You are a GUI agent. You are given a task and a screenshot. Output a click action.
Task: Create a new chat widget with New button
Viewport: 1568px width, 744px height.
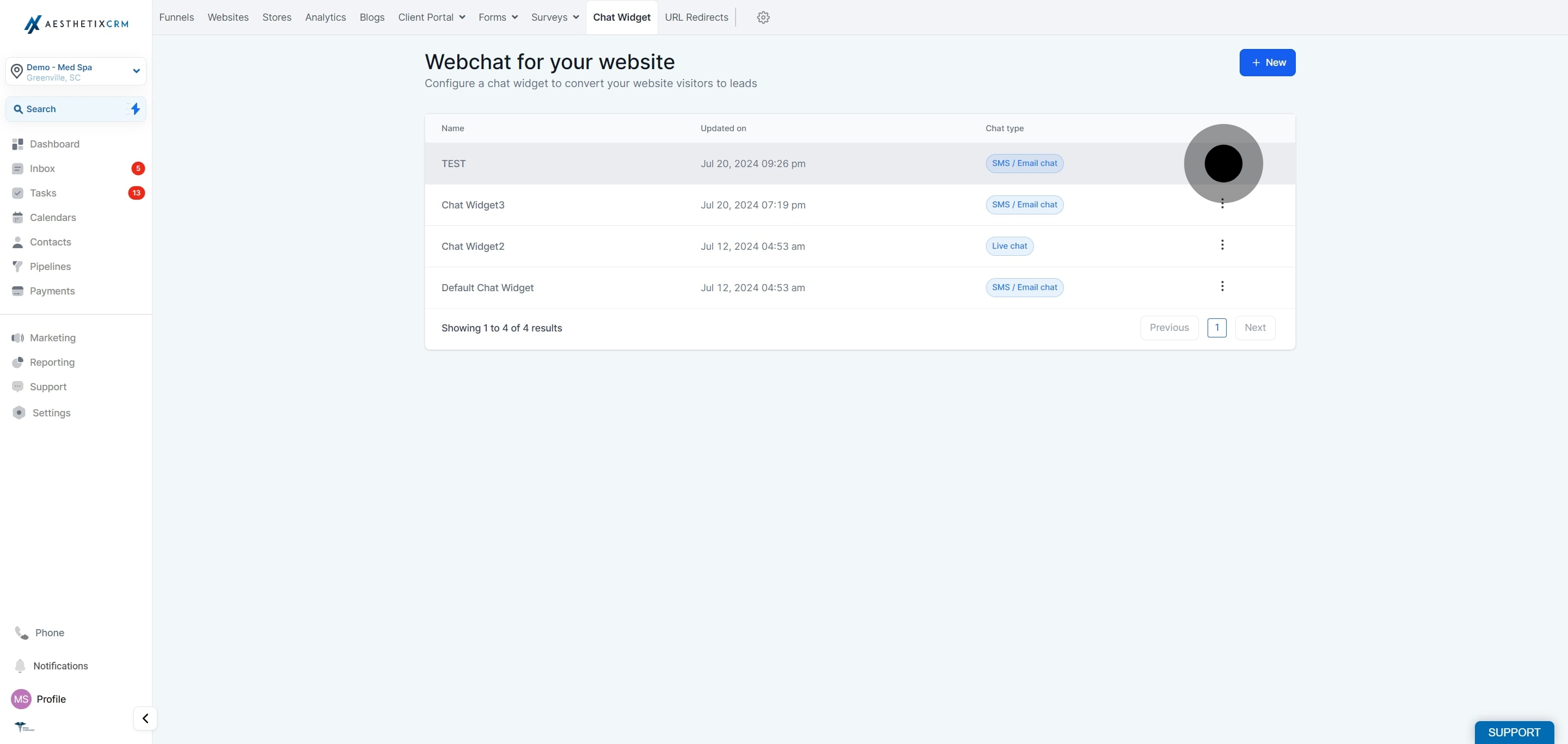(x=1267, y=63)
